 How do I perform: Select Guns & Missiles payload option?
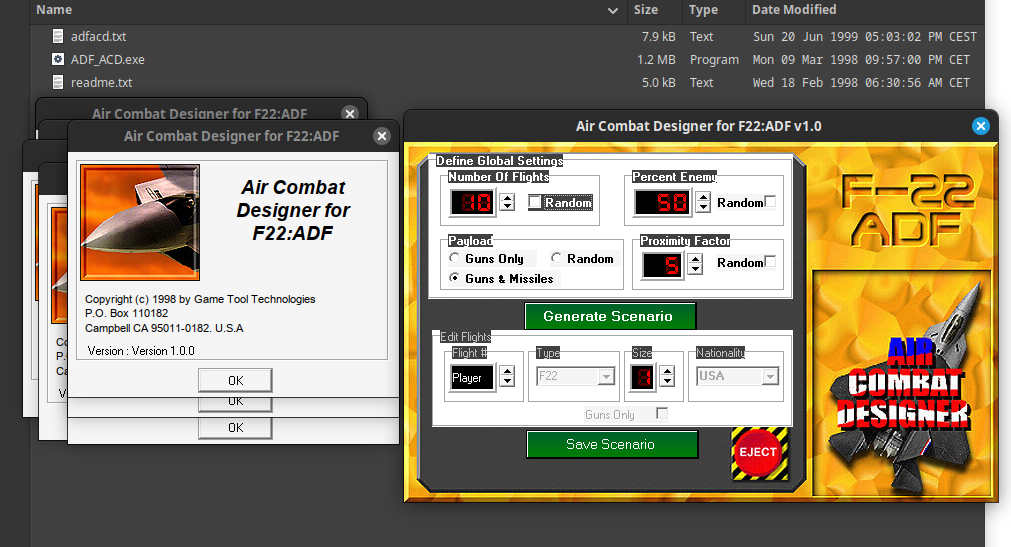455,278
